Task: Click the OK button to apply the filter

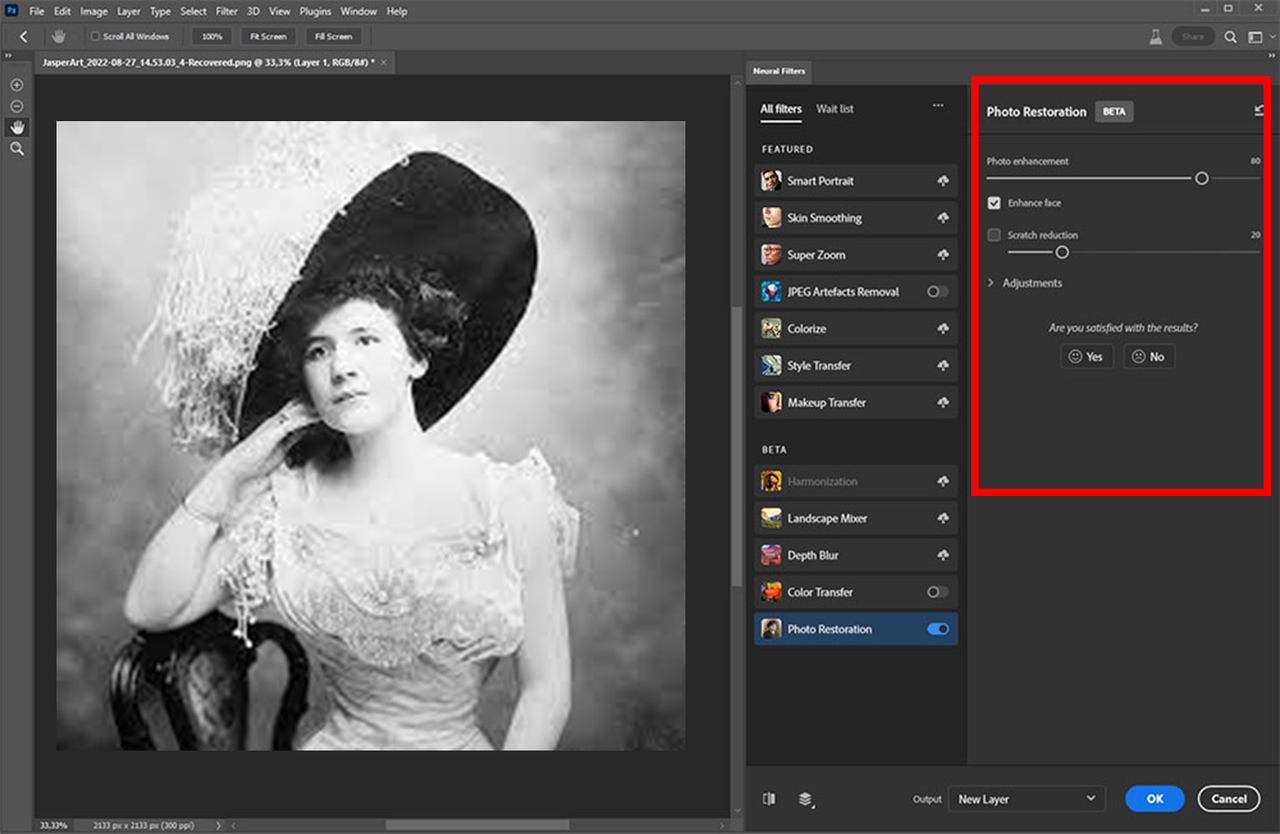Action: pyautogui.click(x=1154, y=798)
